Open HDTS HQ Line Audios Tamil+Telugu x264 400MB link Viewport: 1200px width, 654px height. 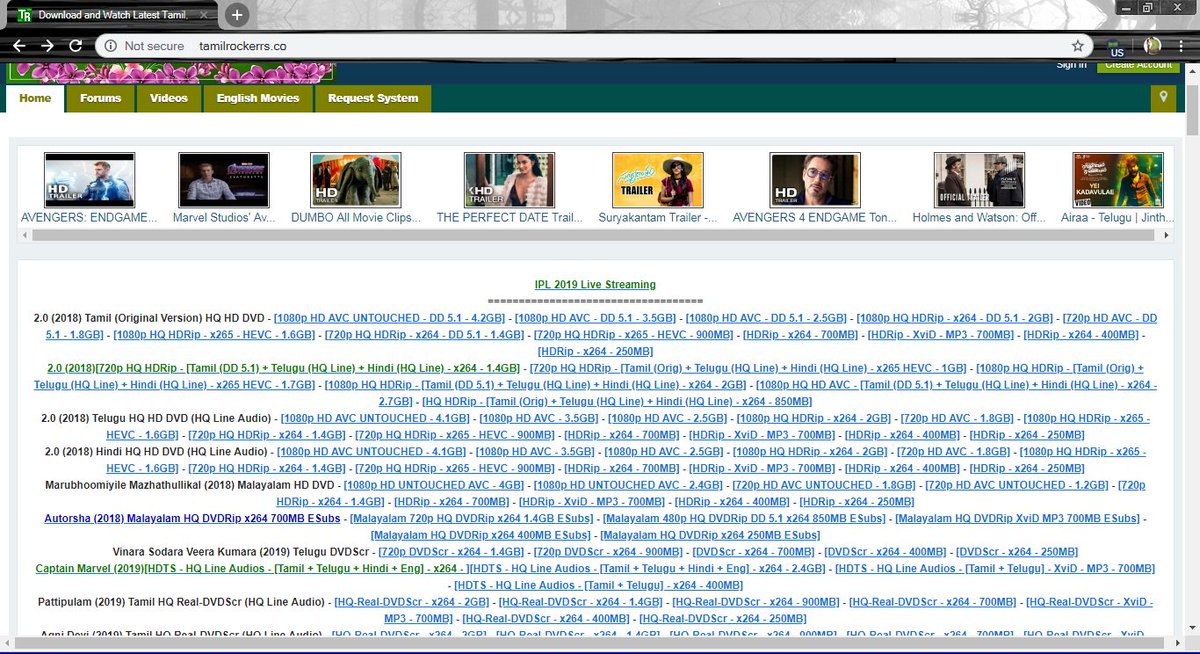tap(599, 585)
